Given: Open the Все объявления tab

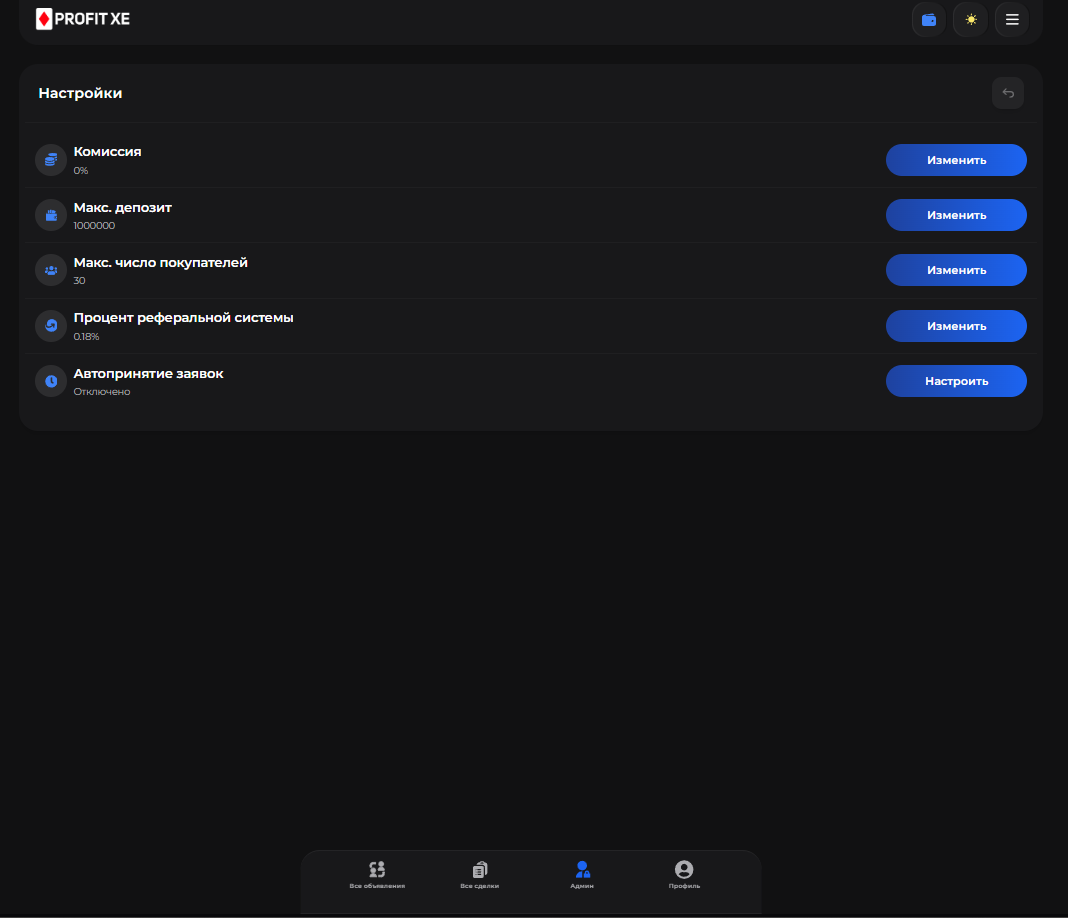Looking at the screenshot, I should tap(377, 875).
